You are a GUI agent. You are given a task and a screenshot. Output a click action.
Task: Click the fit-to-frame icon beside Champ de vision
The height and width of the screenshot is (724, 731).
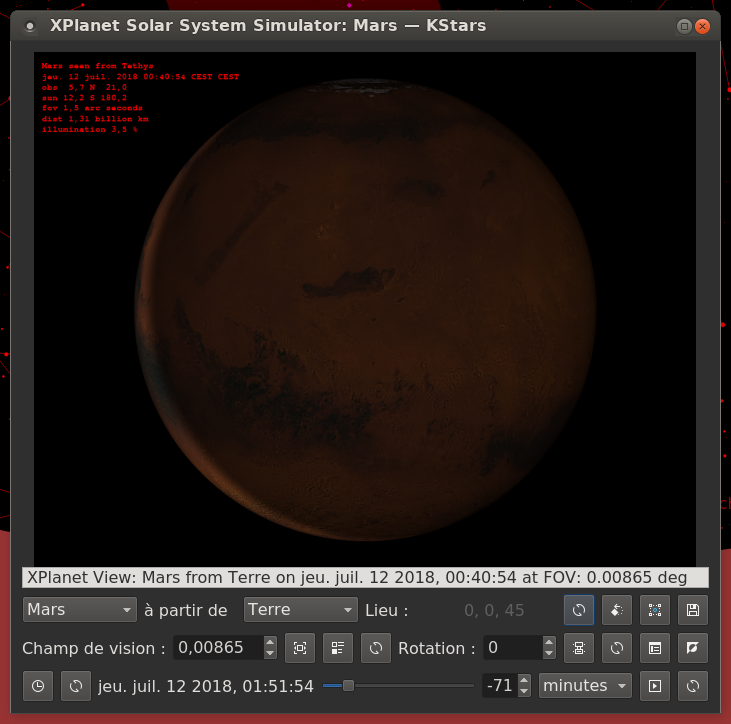[300, 648]
